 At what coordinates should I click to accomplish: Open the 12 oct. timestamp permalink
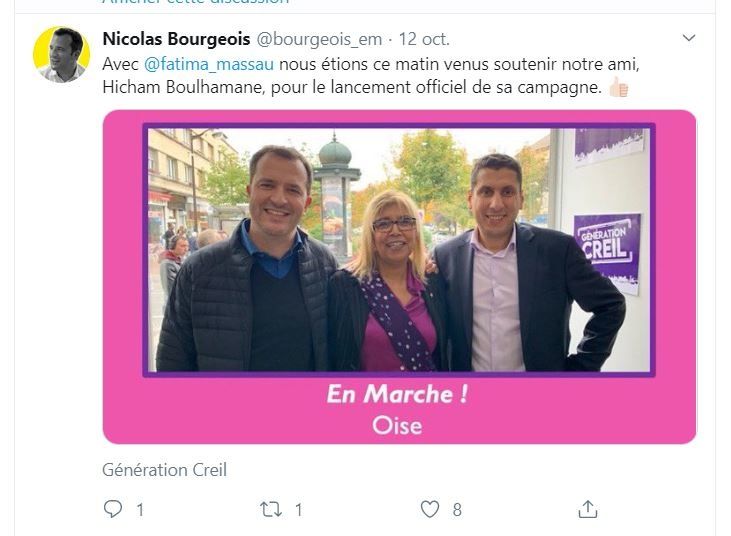point(424,39)
